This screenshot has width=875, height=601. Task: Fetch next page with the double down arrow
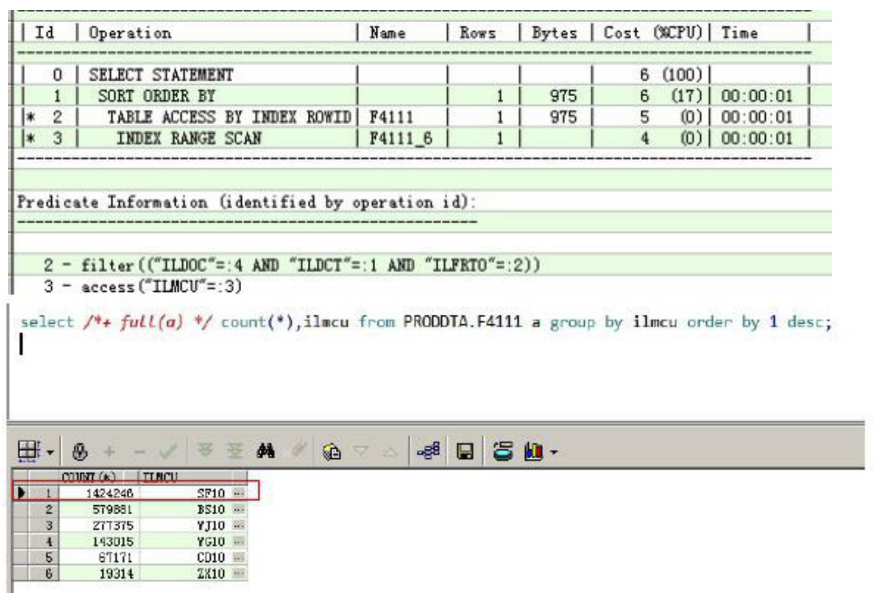(205, 450)
